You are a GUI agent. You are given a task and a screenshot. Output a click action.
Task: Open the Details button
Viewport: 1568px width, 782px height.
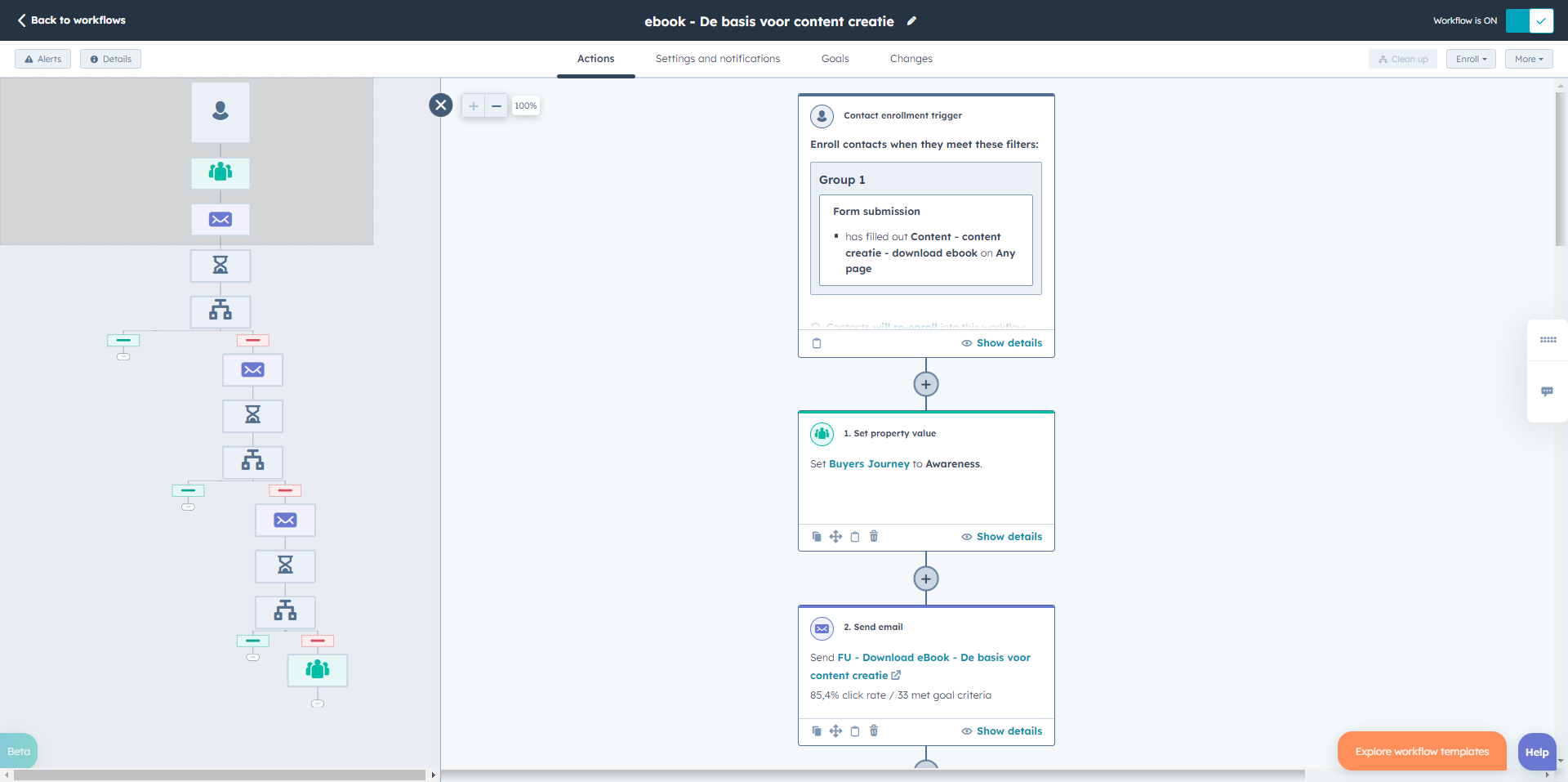(110, 59)
